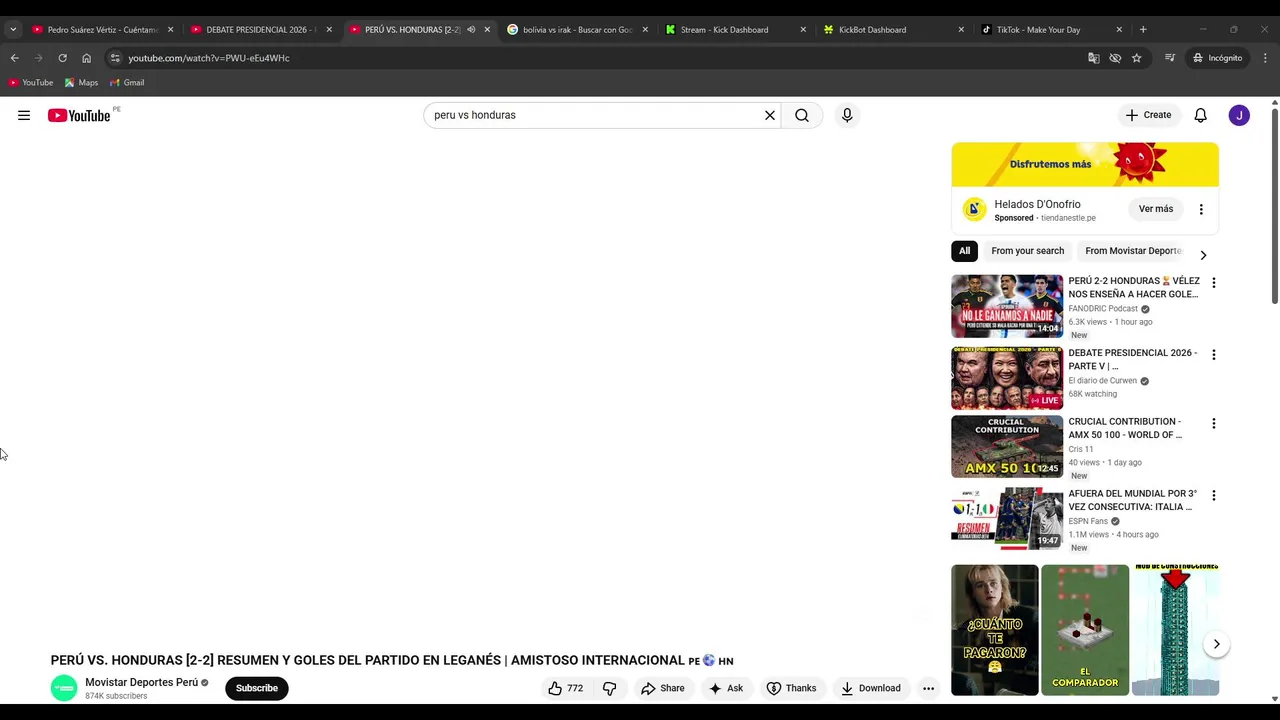Open the NO LE GANAMOS A NADIE thumbnail
Screen dimensions: 1280x720
tap(1007, 306)
